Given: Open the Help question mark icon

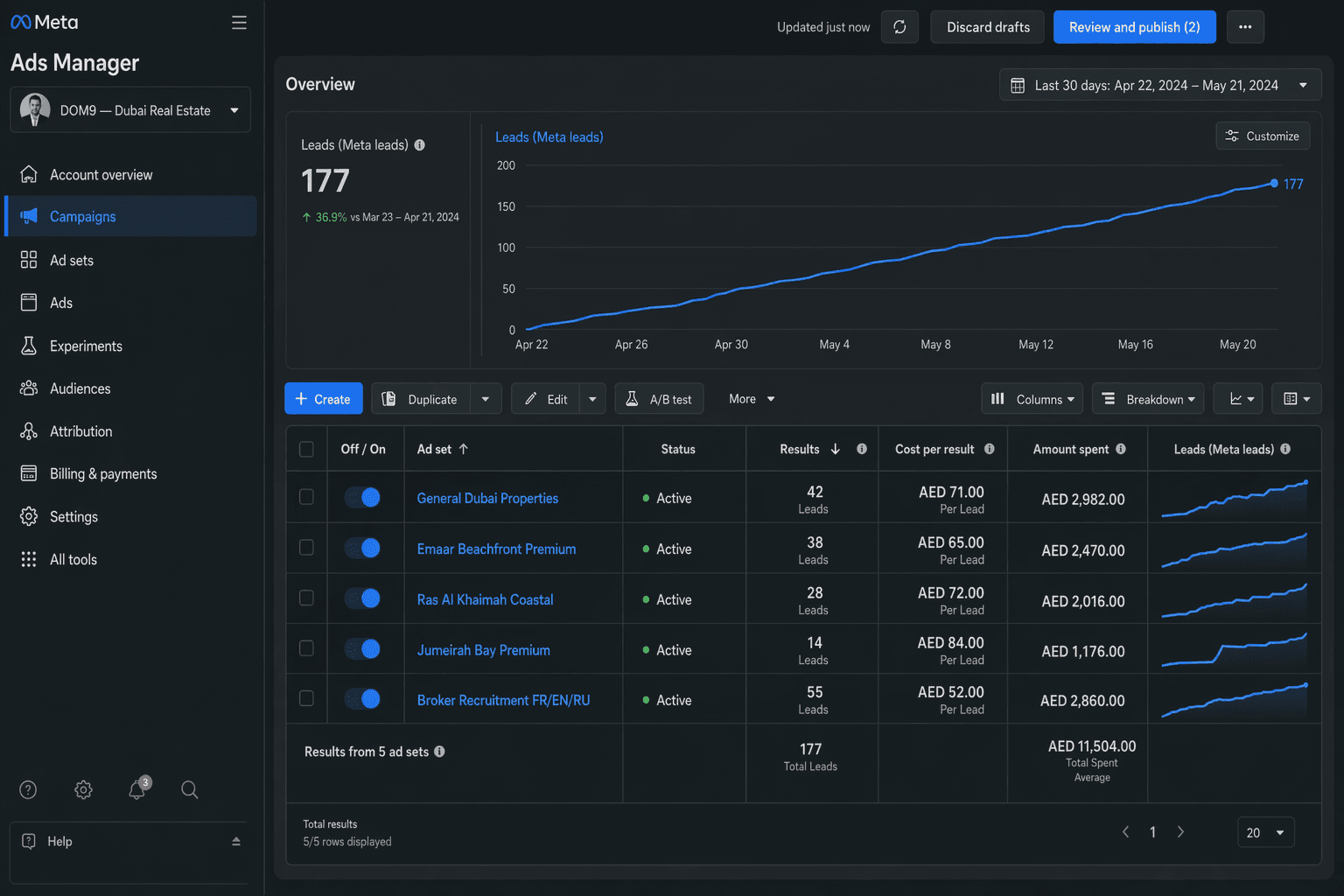Looking at the screenshot, I should click(27, 789).
